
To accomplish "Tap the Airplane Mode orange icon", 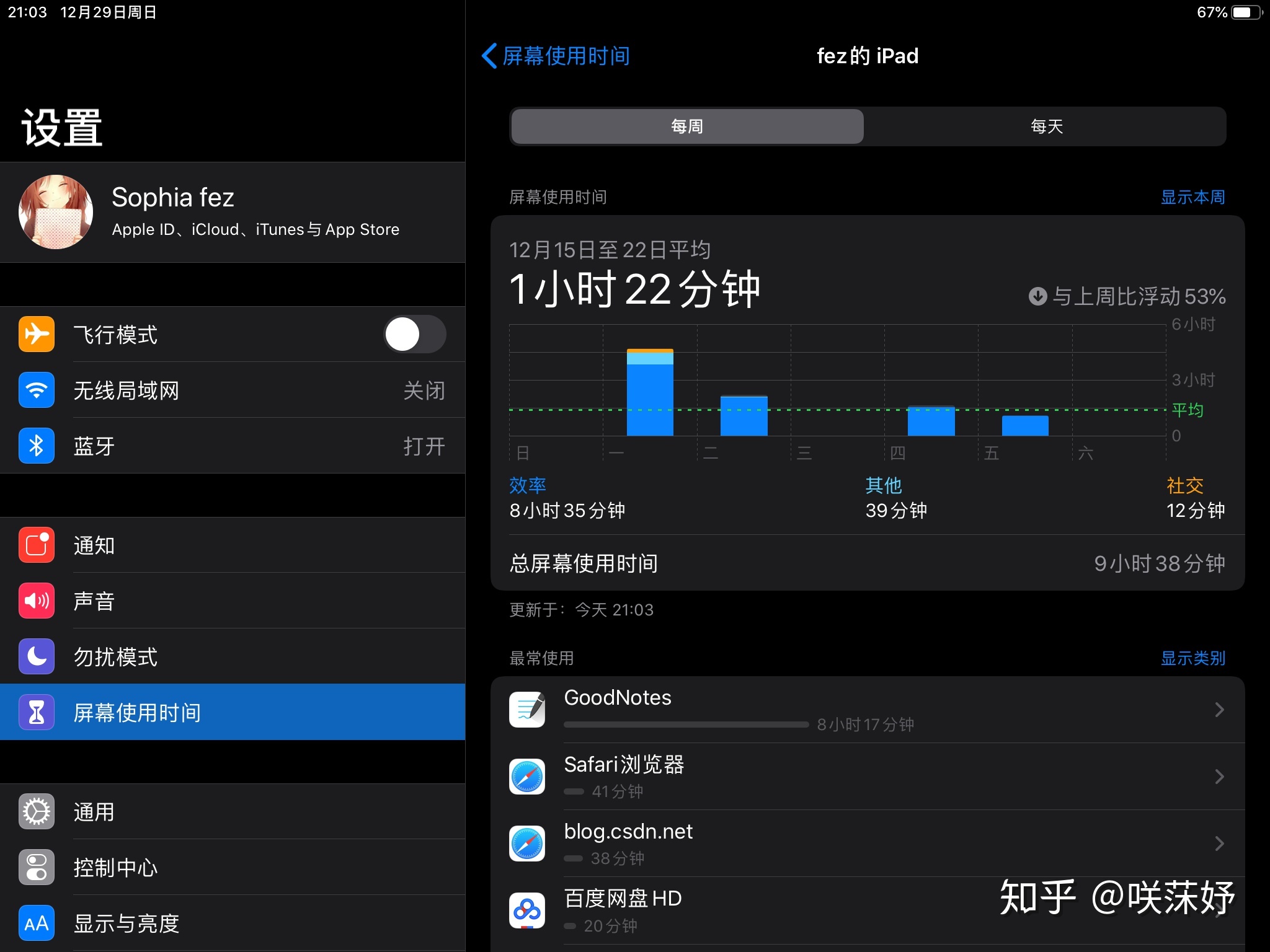I will coord(37,334).
